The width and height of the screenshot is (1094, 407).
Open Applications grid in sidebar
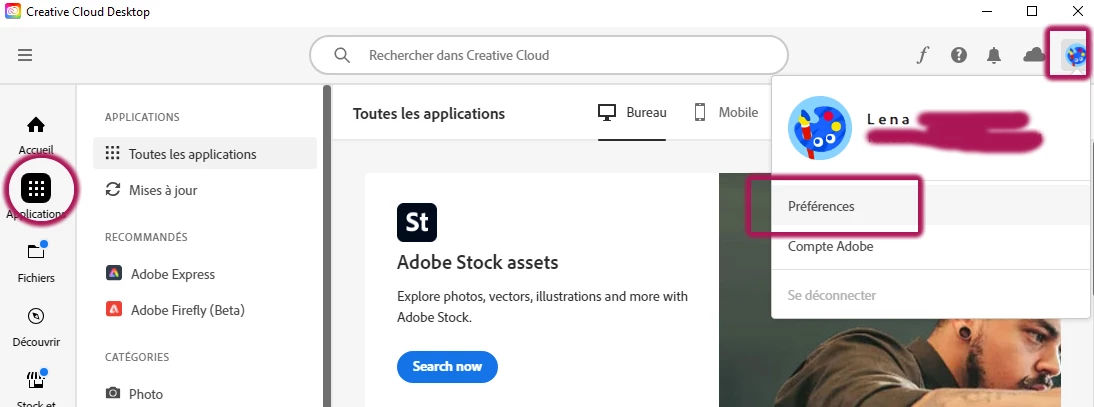[36, 188]
